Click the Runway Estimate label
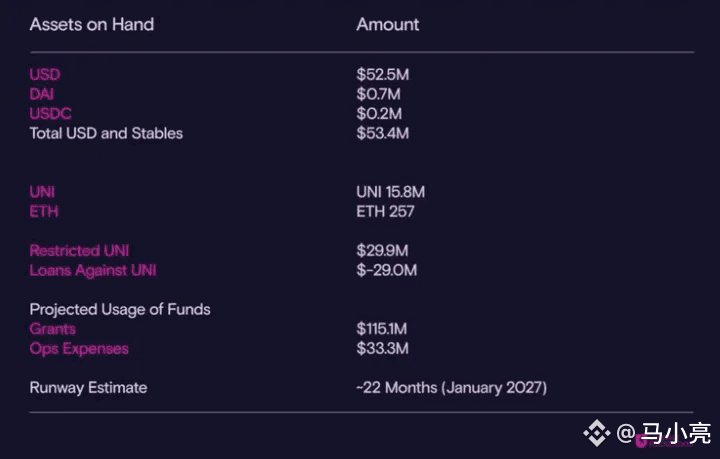 (88, 388)
